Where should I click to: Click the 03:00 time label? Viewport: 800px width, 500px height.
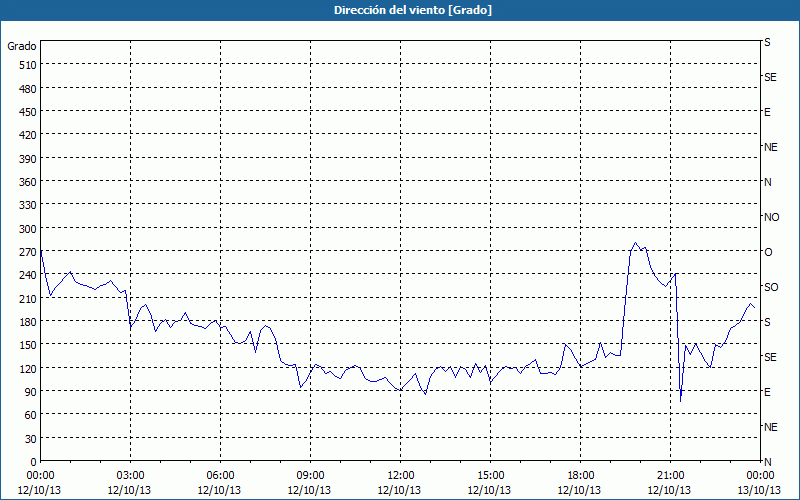tap(130, 476)
